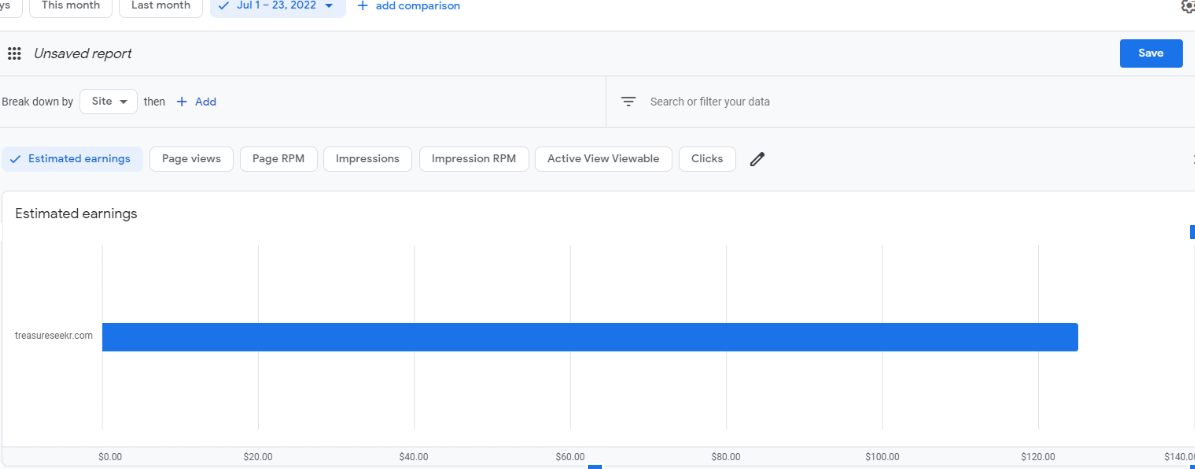
Task: Click the $0.00 axis label
Action: [x=110, y=457]
